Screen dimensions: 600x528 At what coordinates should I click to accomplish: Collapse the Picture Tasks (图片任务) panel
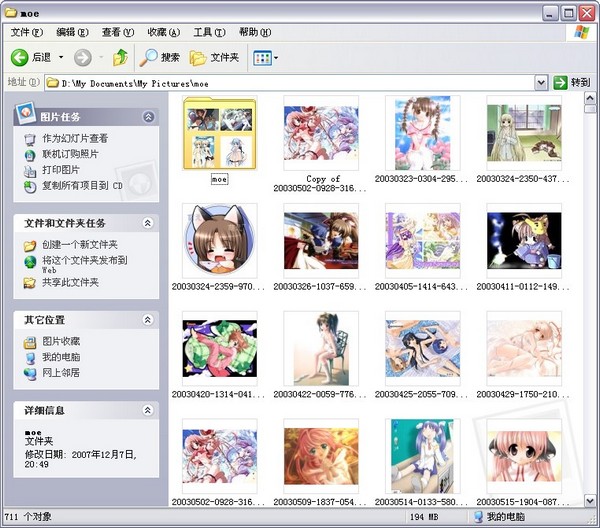pos(148,117)
